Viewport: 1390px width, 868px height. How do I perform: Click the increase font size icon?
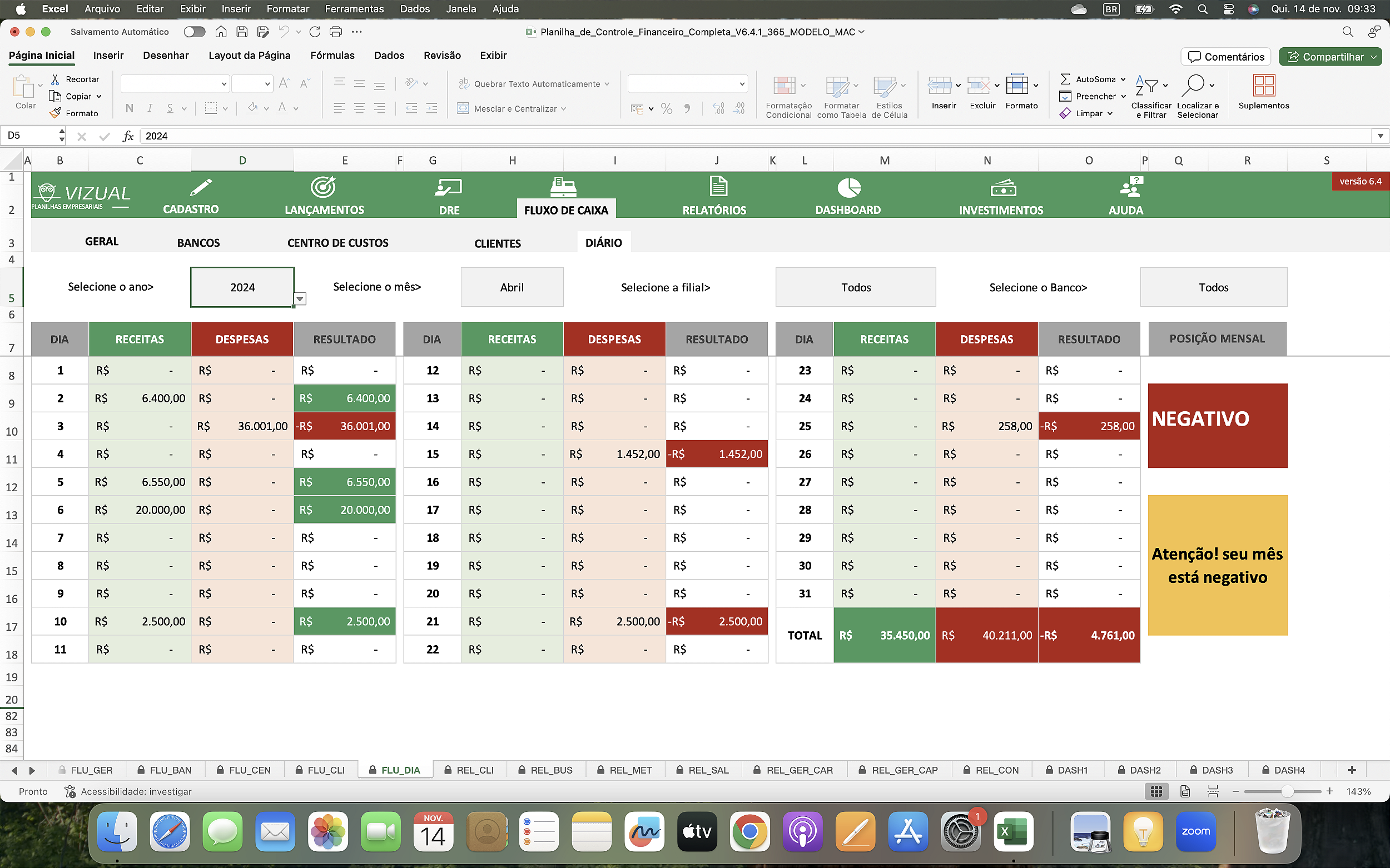coord(284,83)
